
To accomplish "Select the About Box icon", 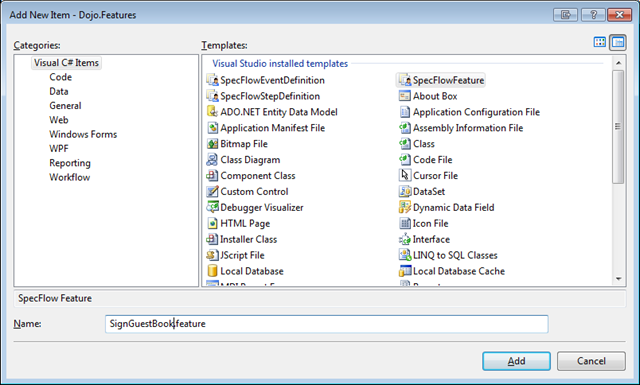I will (405, 96).
